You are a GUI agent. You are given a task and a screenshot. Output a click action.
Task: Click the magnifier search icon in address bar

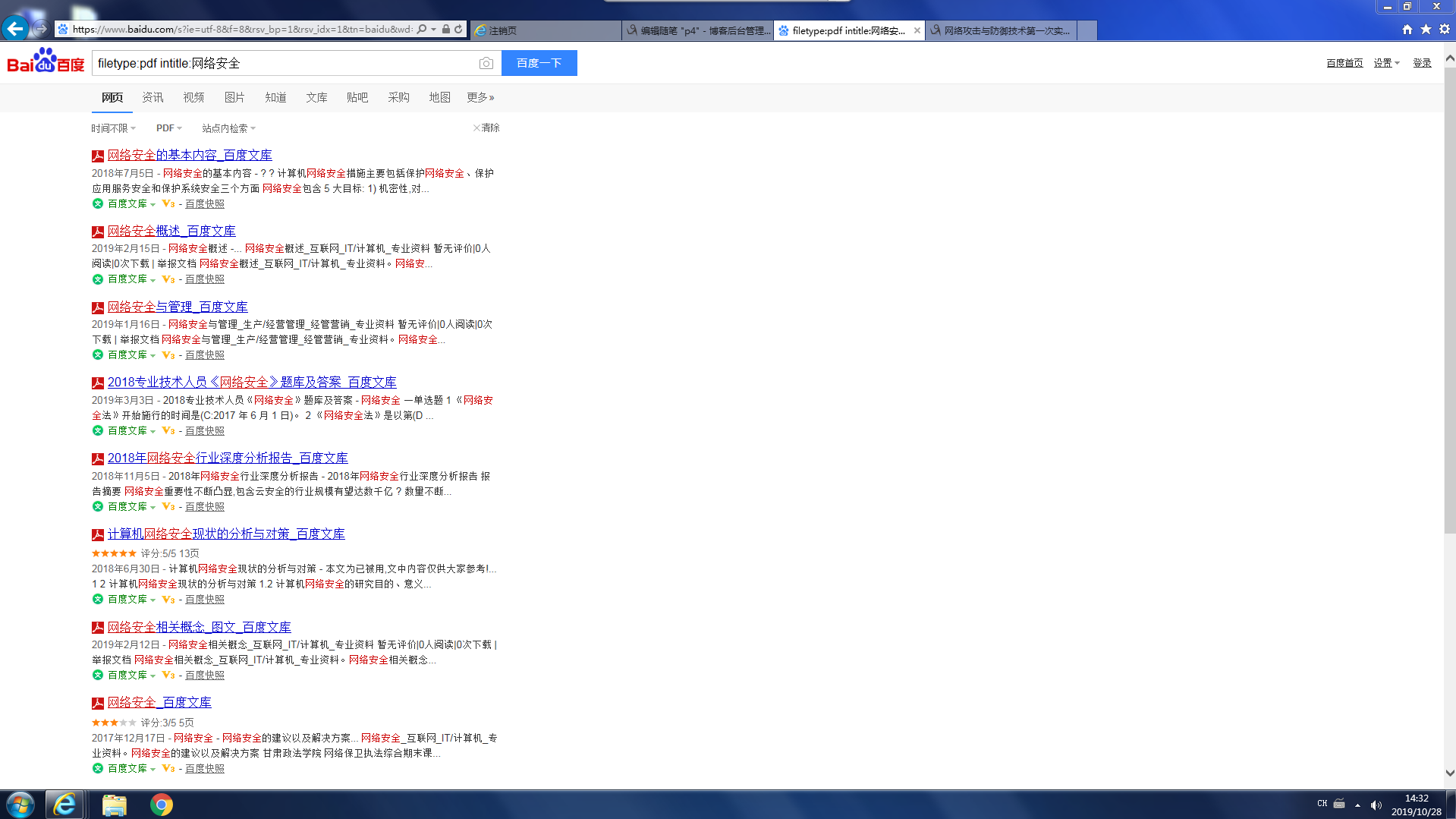click(x=422, y=30)
